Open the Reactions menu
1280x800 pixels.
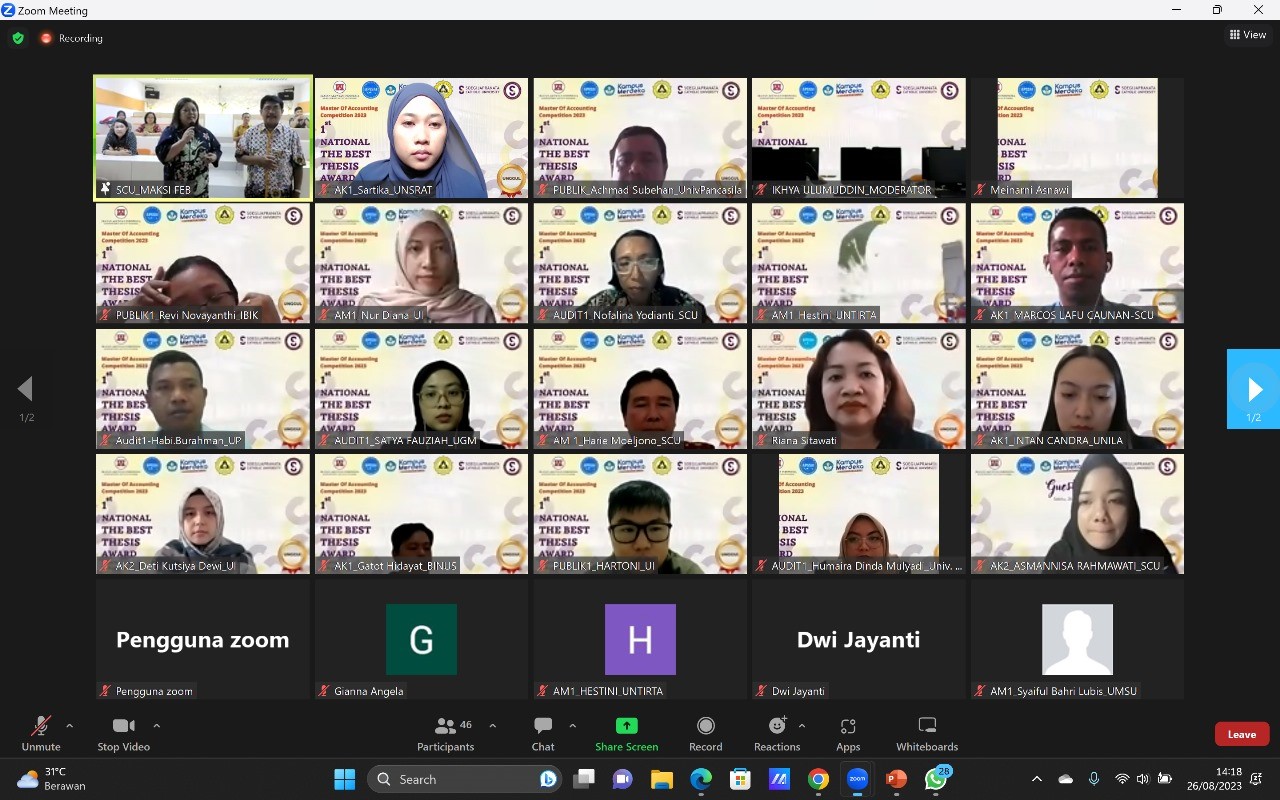tap(776, 727)
